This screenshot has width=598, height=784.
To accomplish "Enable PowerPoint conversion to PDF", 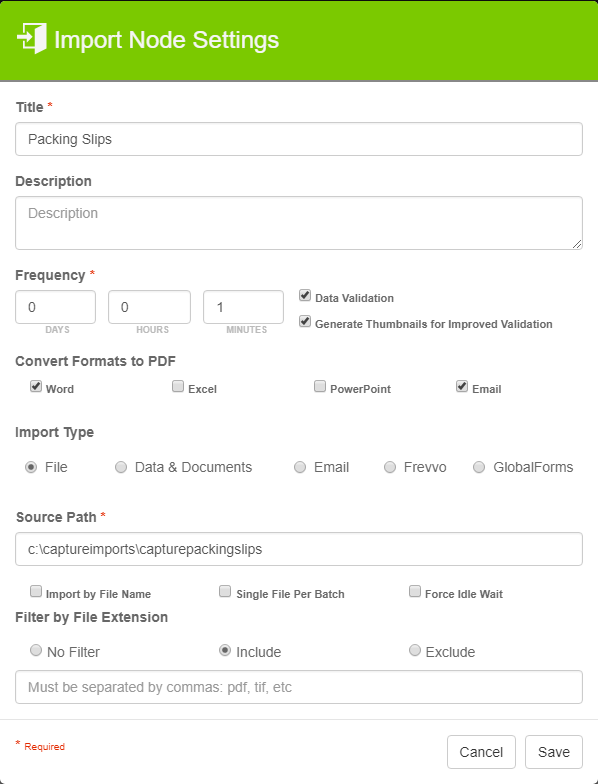I will coord(320,386).
